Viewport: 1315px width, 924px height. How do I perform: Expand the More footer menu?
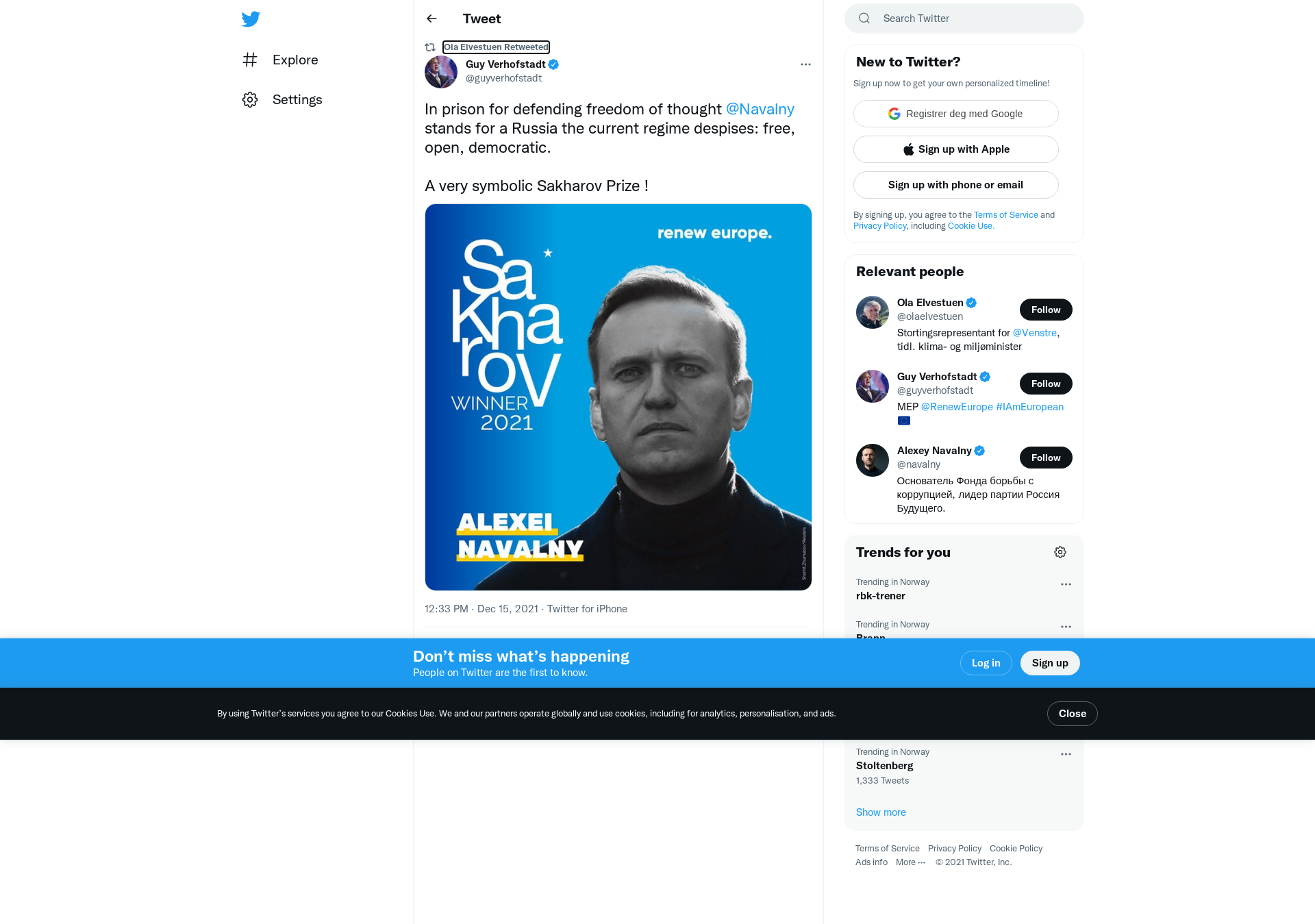(x=910, y=862)
